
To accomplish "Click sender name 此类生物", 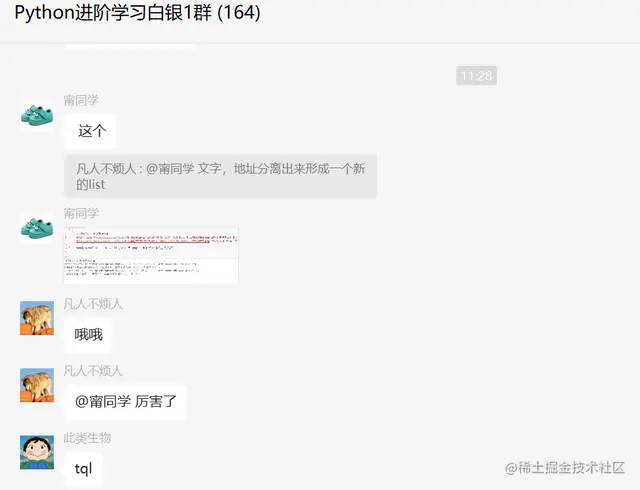I will coord(87,438).
